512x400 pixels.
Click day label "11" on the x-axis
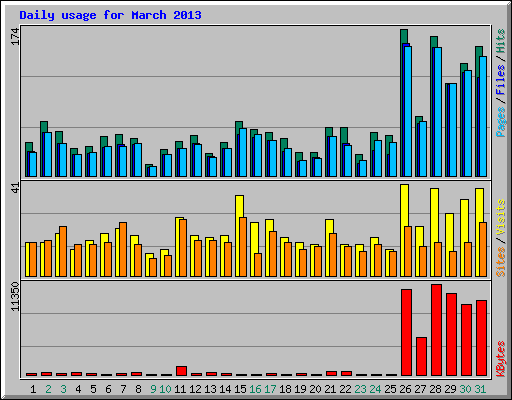pos(180,389)
